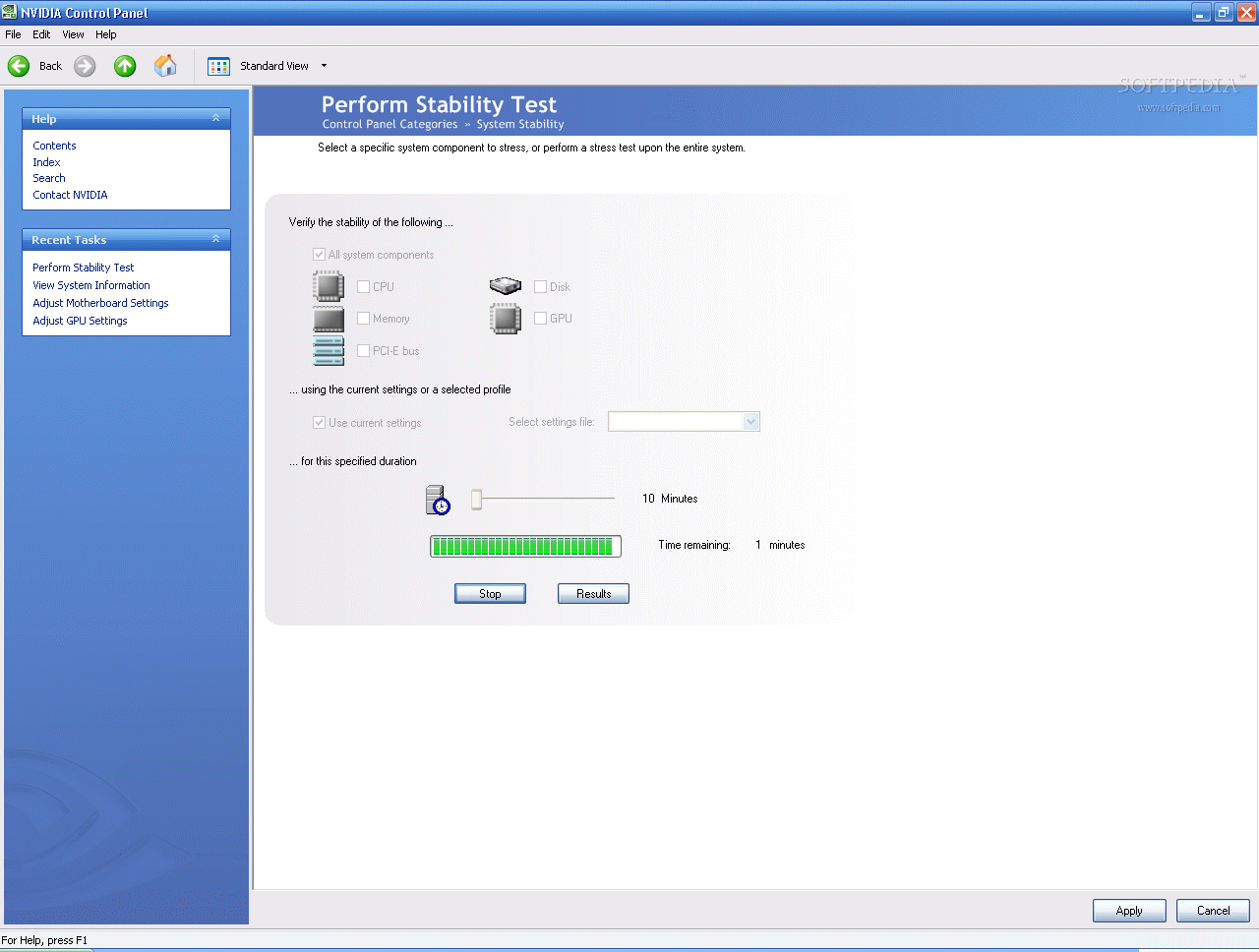
Task: Click the 'For Help, press F1' status text
Action: 44,940
